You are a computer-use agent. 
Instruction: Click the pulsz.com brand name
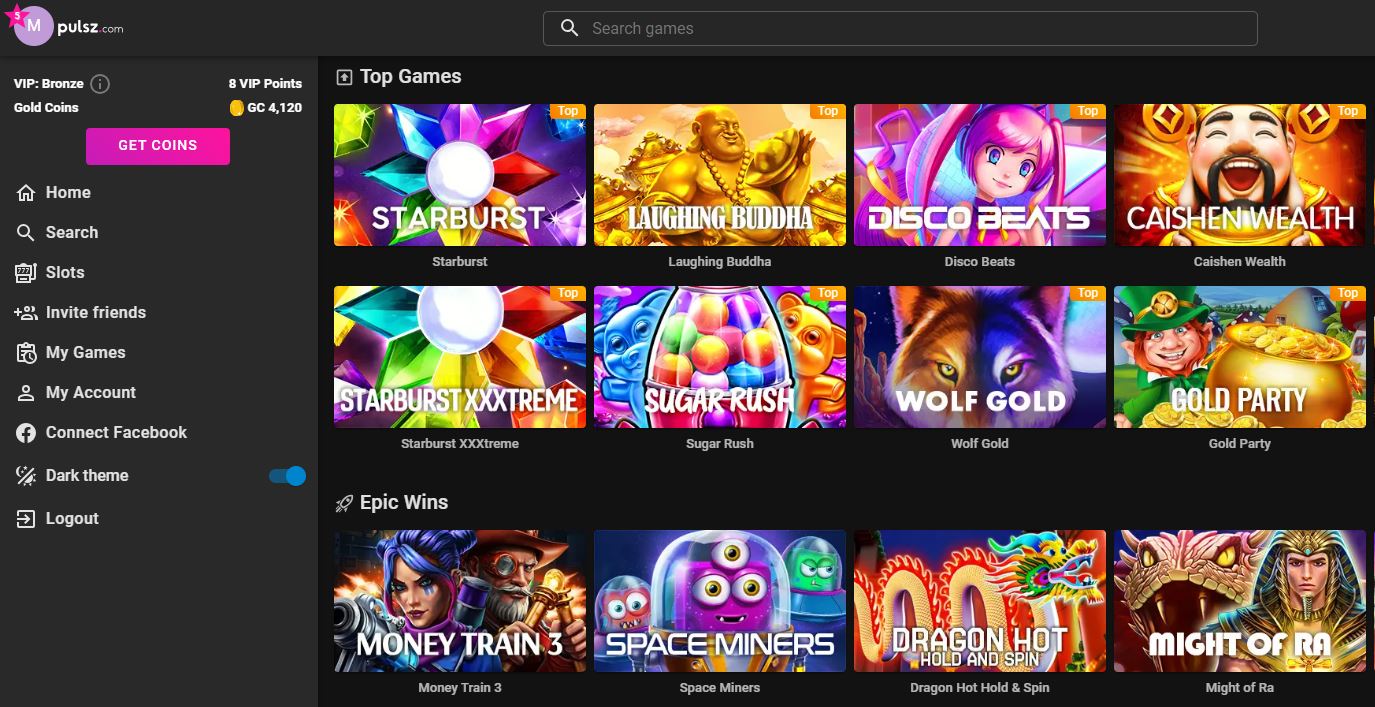point(91,27)
